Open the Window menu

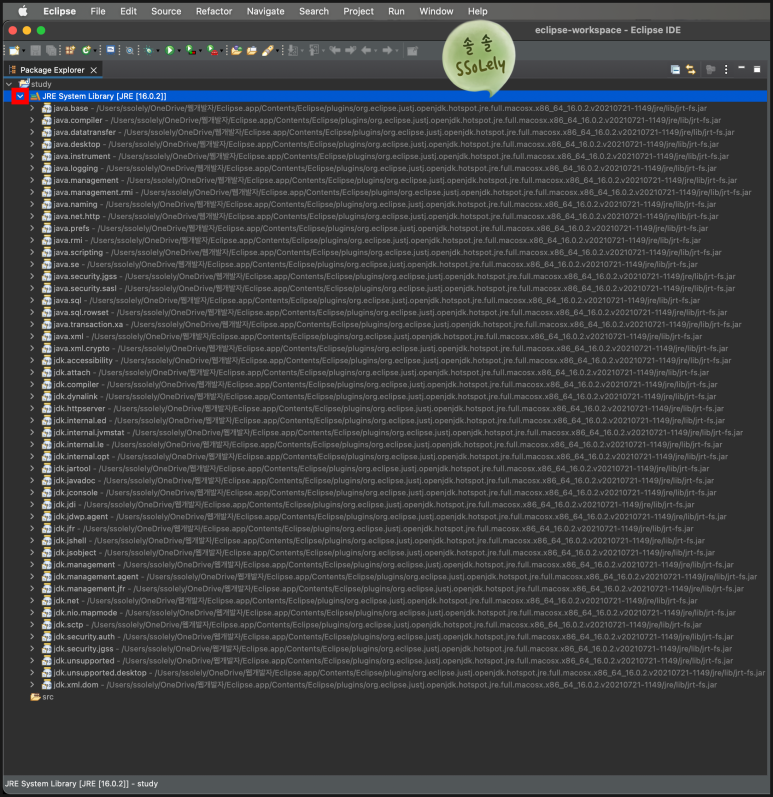(x=436, y=11)
